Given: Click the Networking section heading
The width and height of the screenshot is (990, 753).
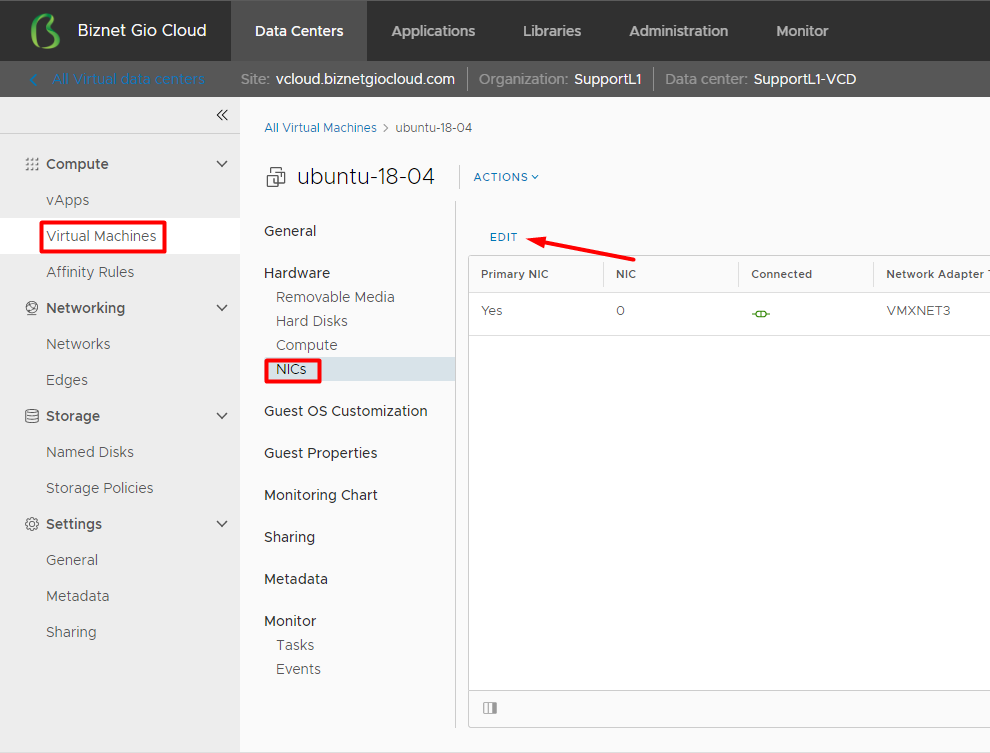Looking at the screenshot, I should click(85, 308).
